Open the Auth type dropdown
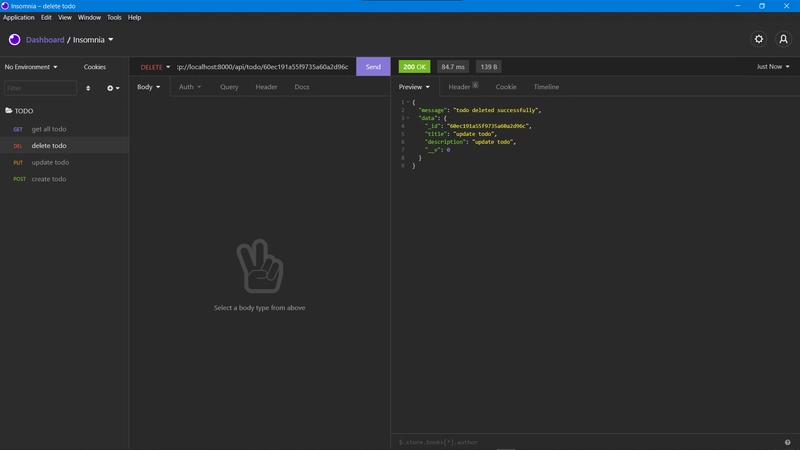Image resolution: width=800 pixels, height=450 pixels. (190, 87)
